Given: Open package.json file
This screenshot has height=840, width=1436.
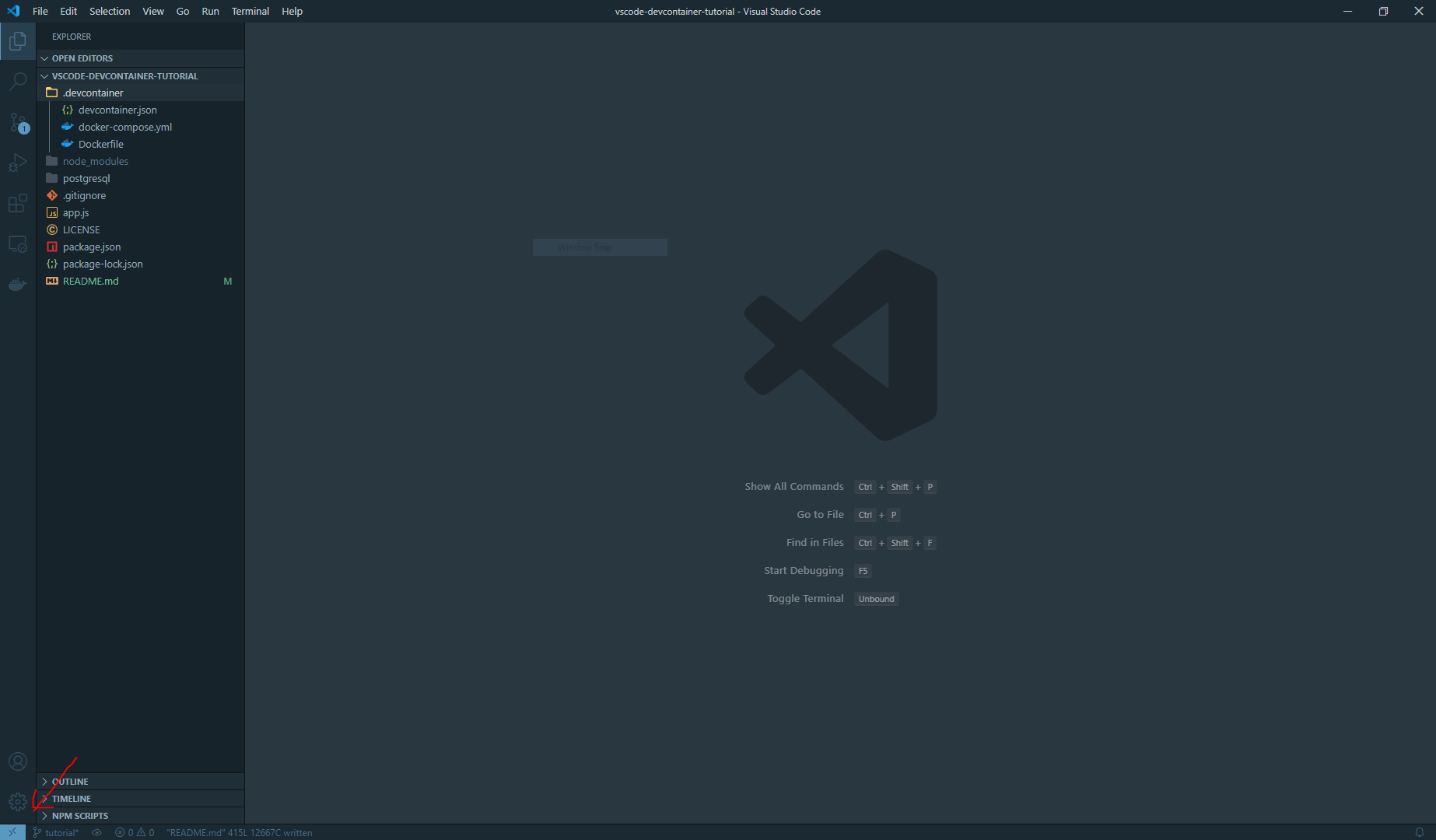Looking at the screenshot, I should pos(140,247).
